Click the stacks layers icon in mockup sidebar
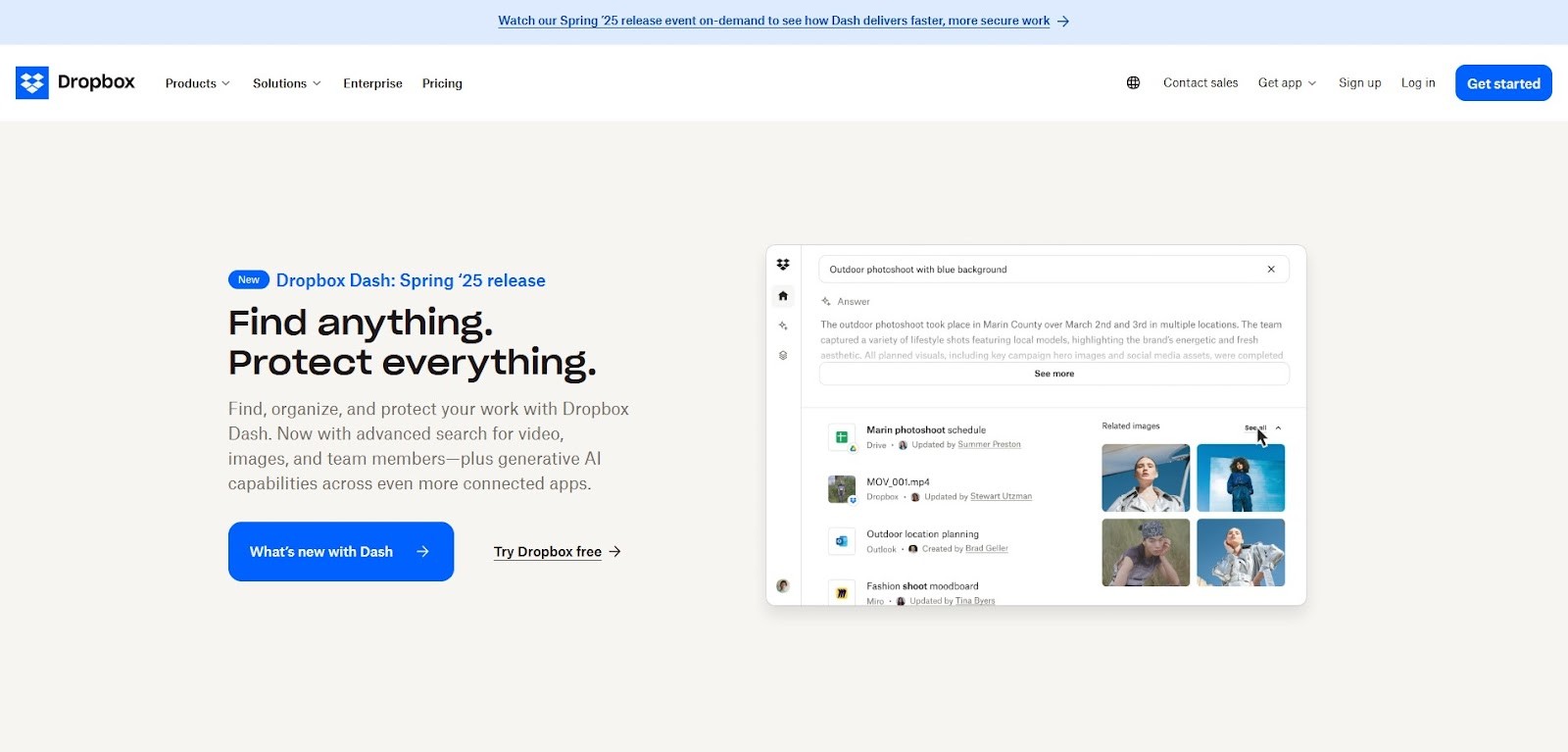Image resolution: width=1568 pixels, height=752 pixels. pos(783,355)
